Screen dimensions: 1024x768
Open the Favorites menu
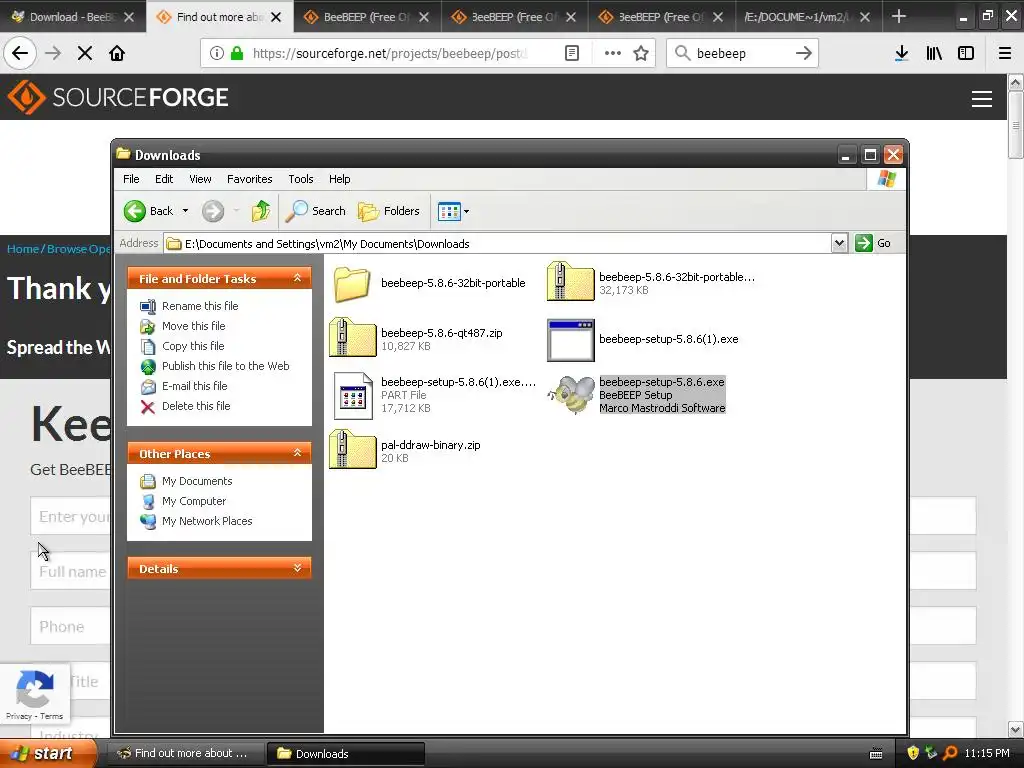click(249, 179)
